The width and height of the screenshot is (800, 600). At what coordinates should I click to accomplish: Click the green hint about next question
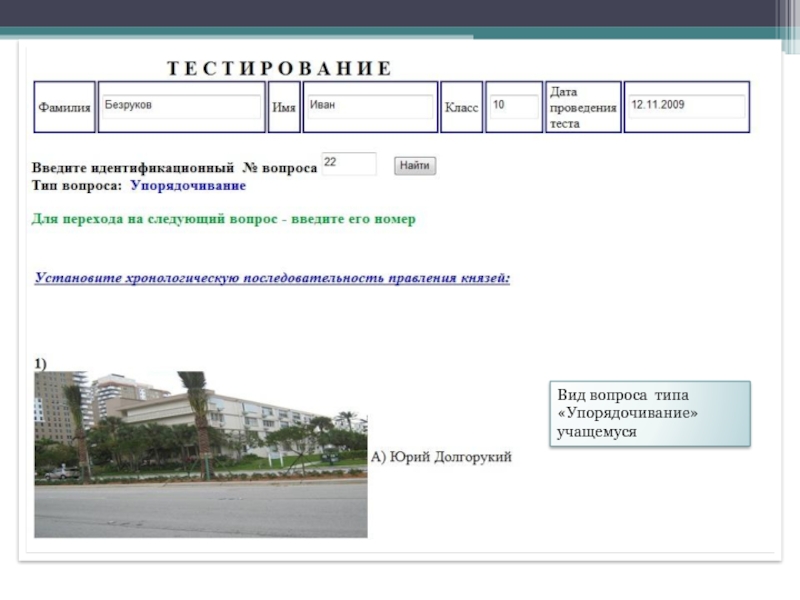(223, 219)
